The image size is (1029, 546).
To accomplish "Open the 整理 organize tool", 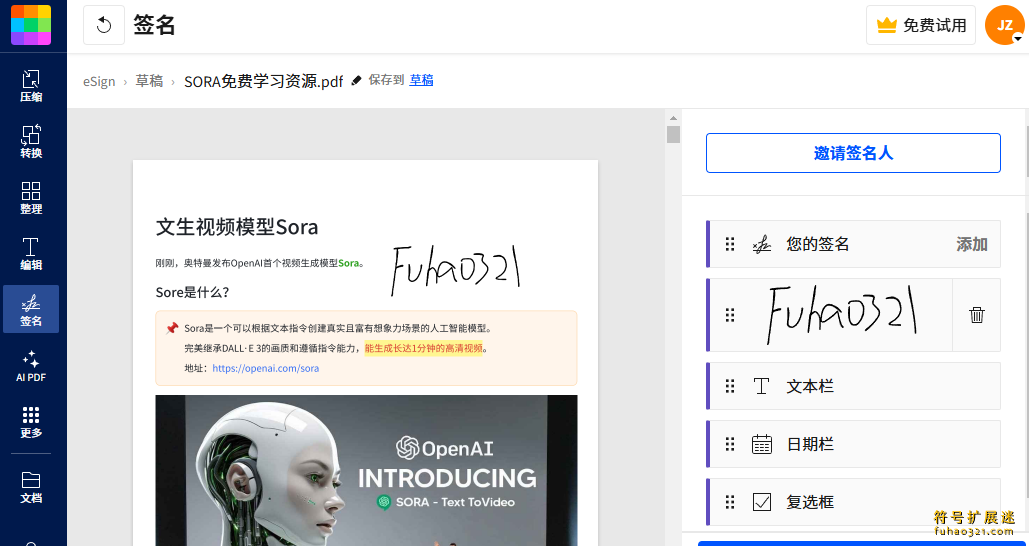I will (31, 198).
